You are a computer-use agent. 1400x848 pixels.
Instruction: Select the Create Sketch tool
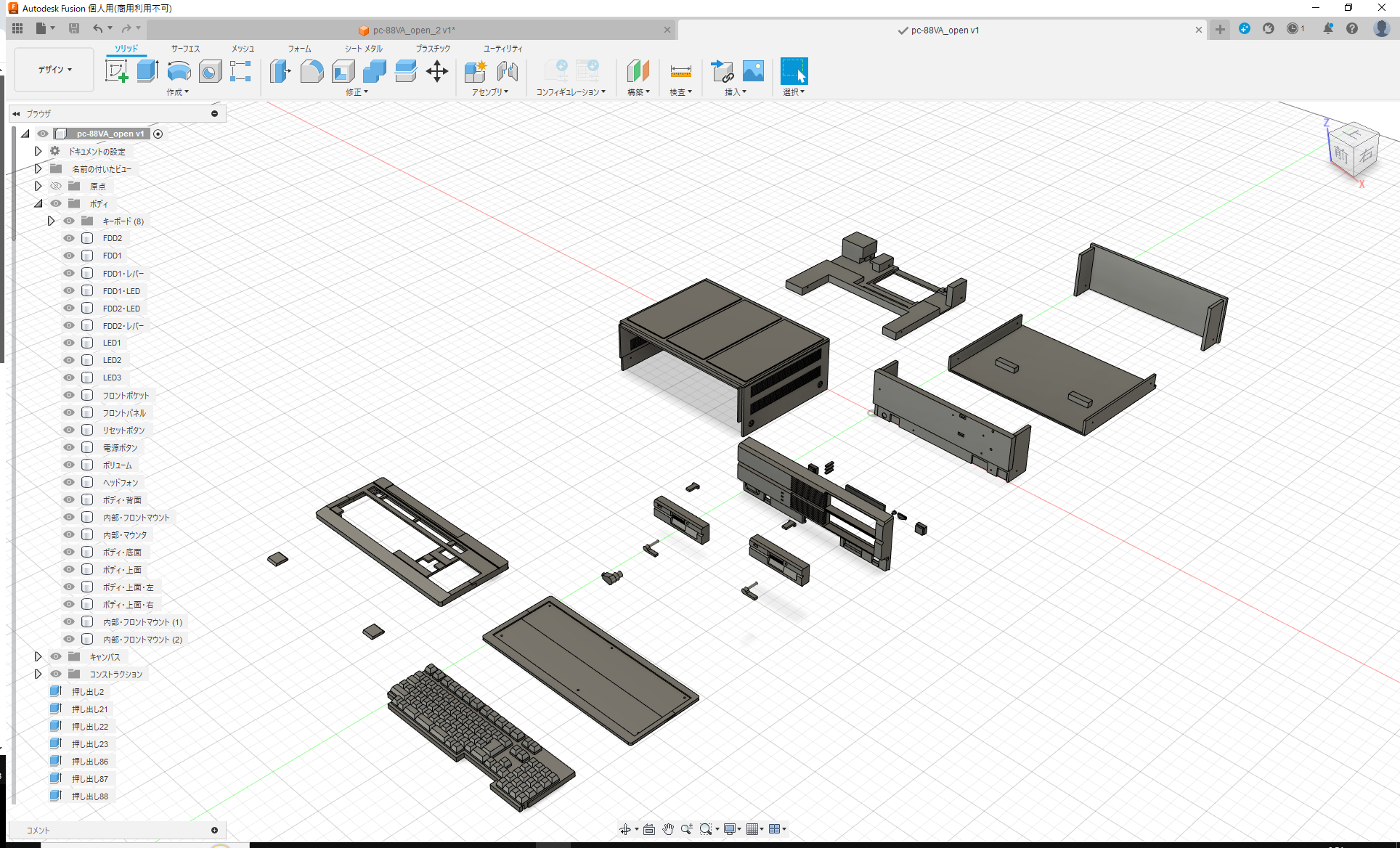pyautogui.click(x=116, y=71)
